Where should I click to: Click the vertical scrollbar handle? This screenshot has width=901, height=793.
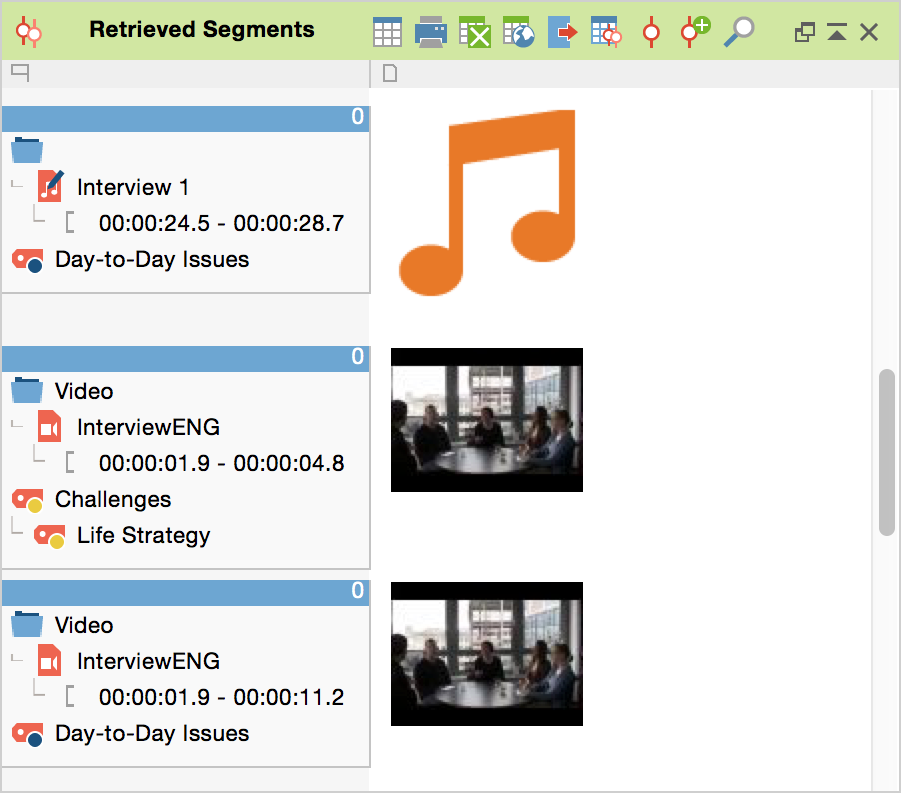click(x=886, y=452)
